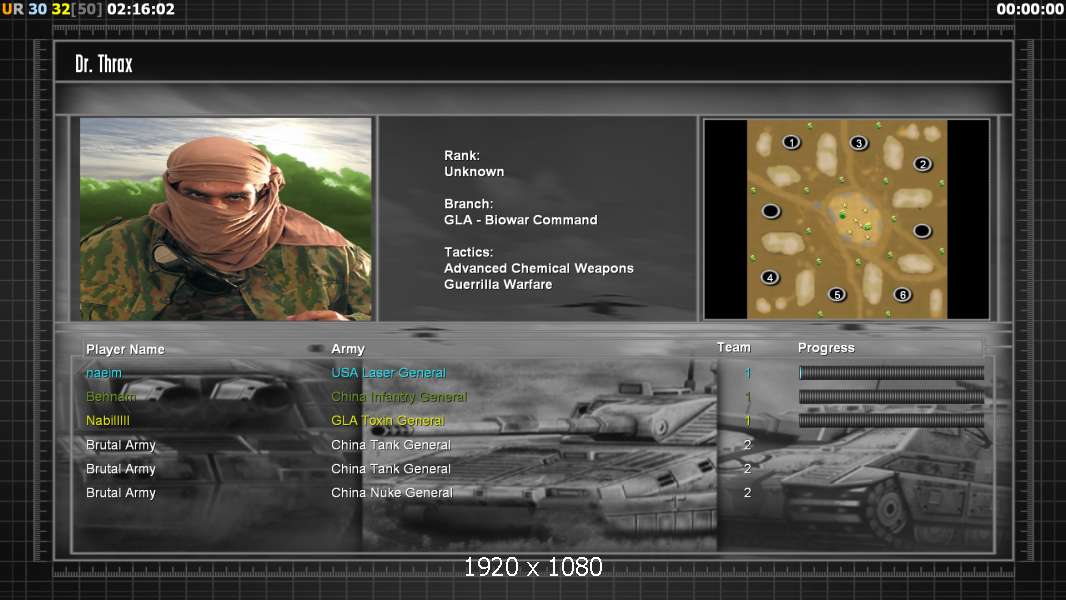Click team number in Nabillll's row
The image size is (1066, 600).
coord(747,421)
